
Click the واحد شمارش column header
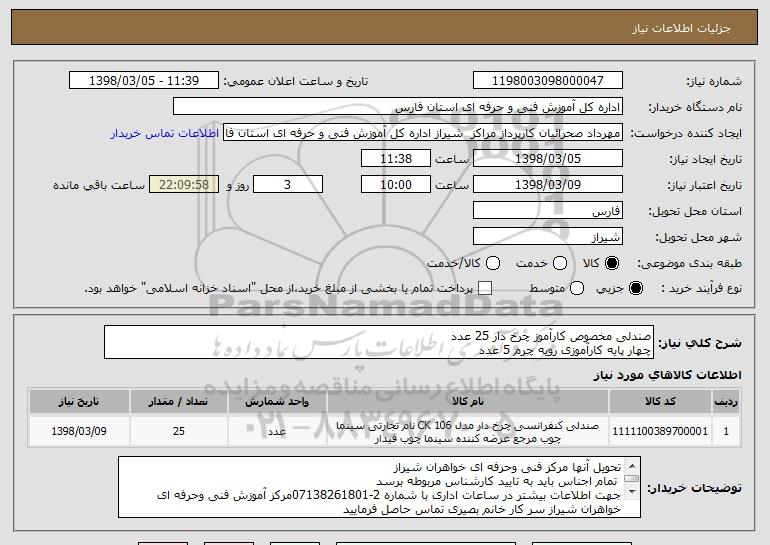click(277, 402)
